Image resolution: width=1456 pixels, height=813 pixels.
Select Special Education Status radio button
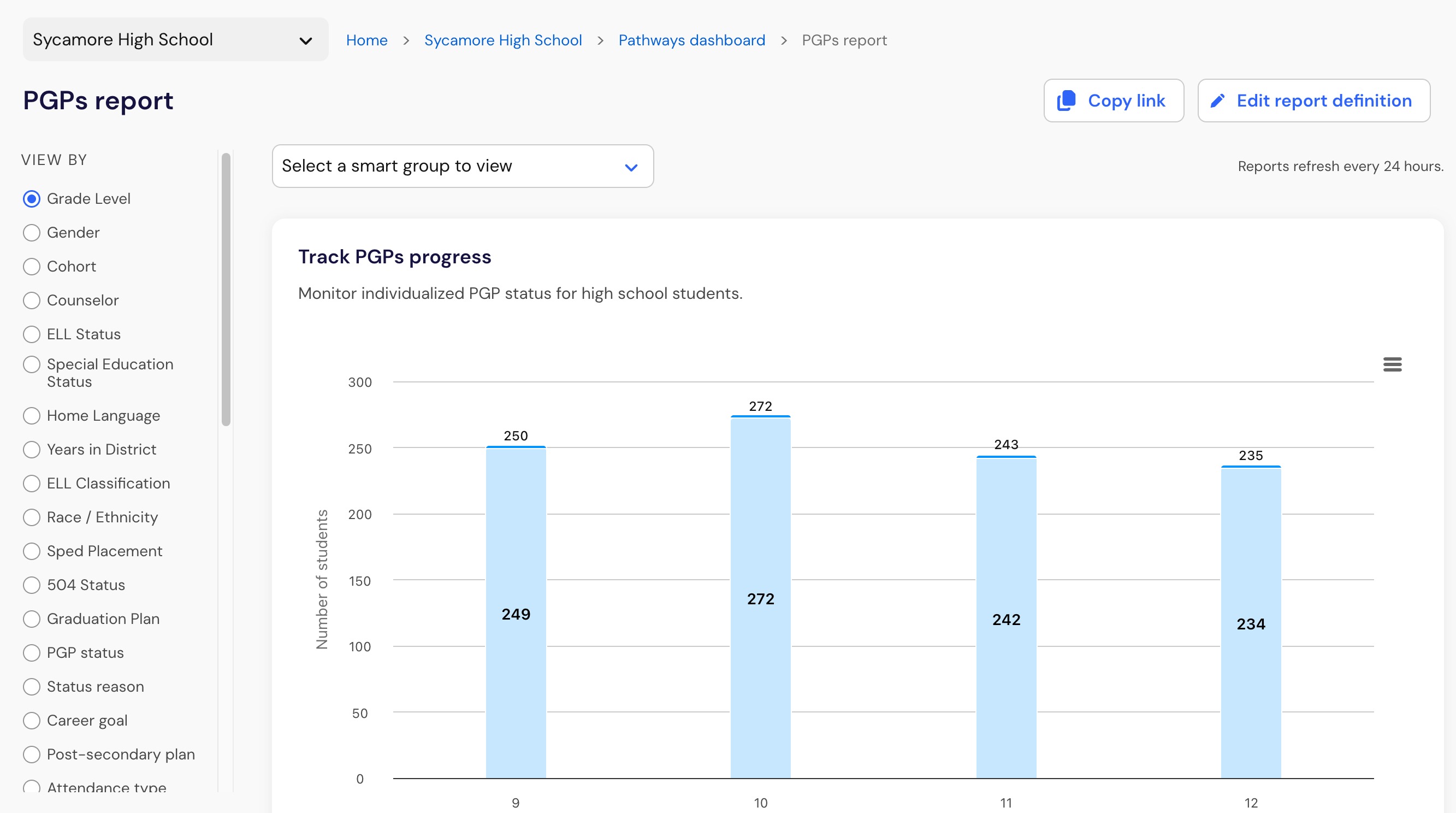pyautogui.click(x=32, y=364)
